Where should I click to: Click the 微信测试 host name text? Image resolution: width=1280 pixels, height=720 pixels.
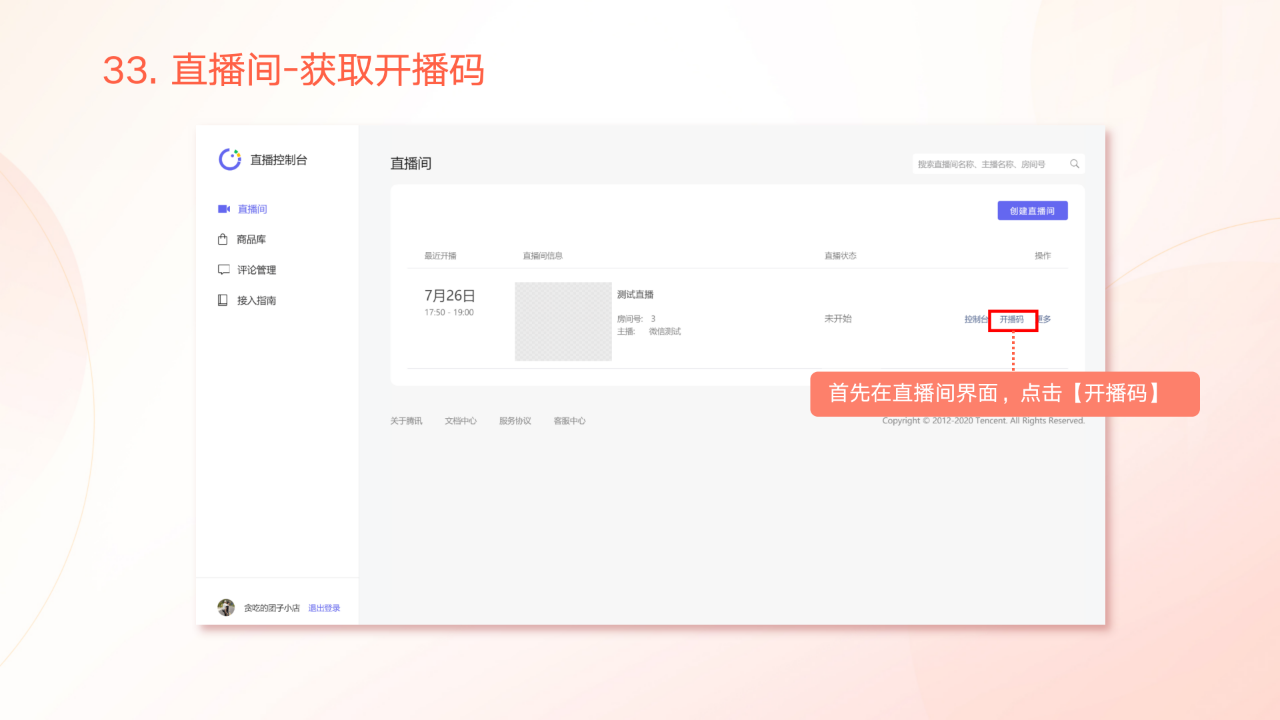coord(665,331)
